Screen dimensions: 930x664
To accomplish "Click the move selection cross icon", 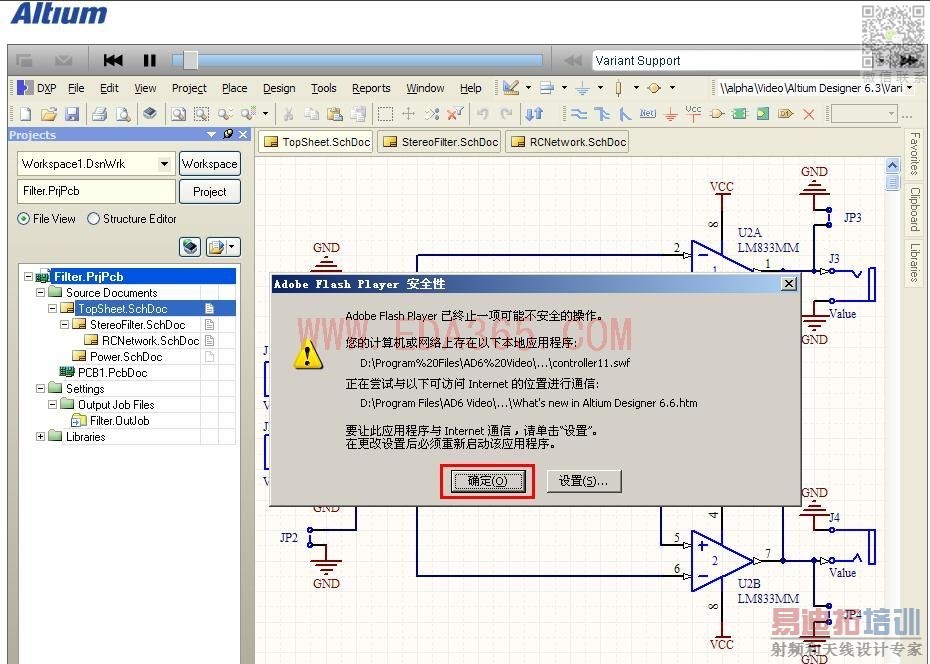I will tap(409, 114).
